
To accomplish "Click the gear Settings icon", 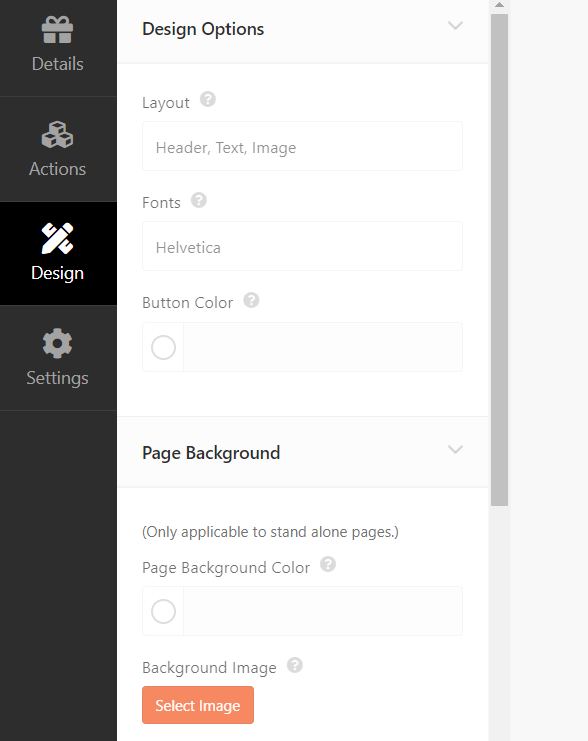I will (x=57, y=343).
